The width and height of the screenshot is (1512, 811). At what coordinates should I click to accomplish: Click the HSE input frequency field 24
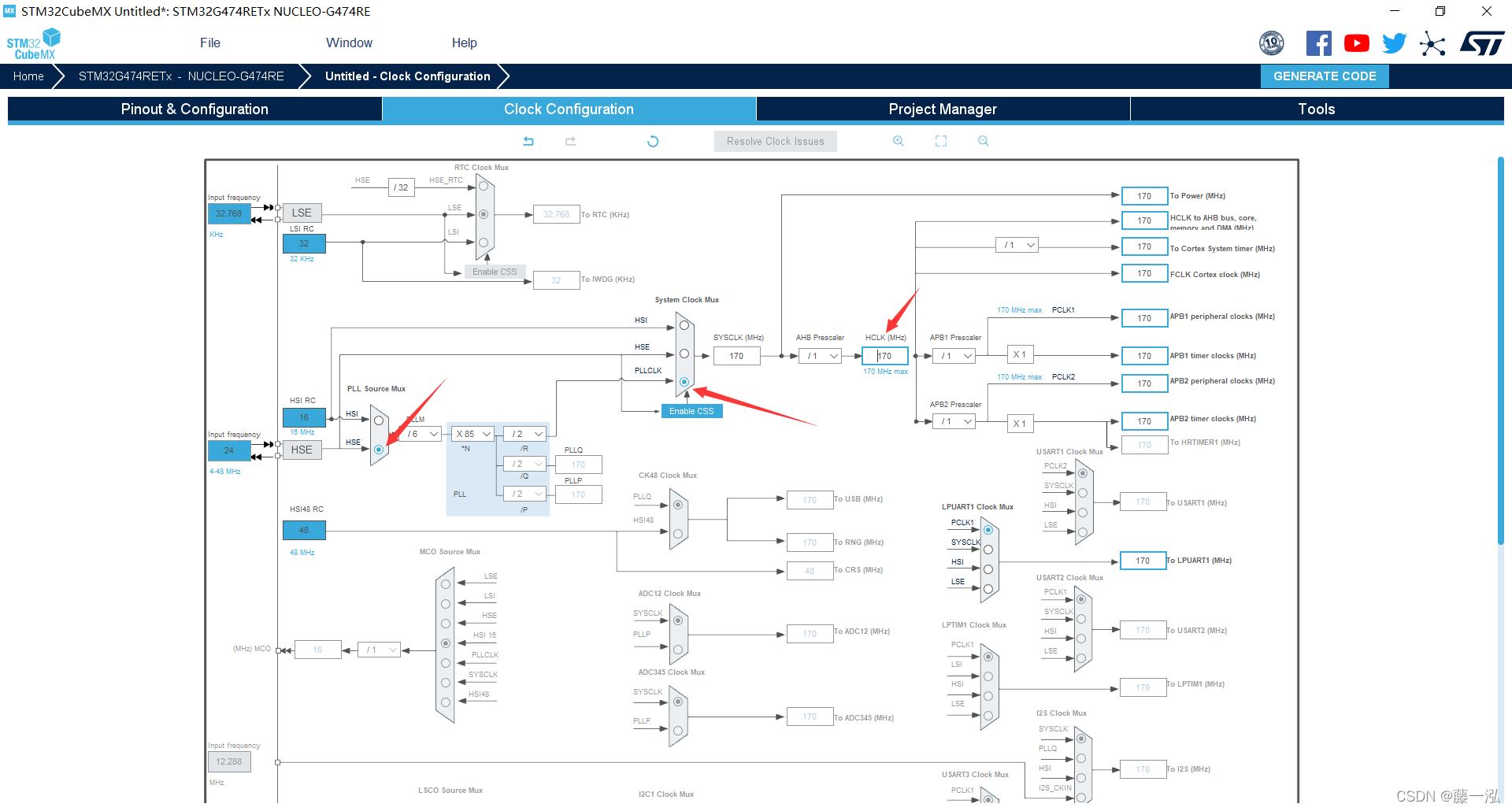coord(229,450)
